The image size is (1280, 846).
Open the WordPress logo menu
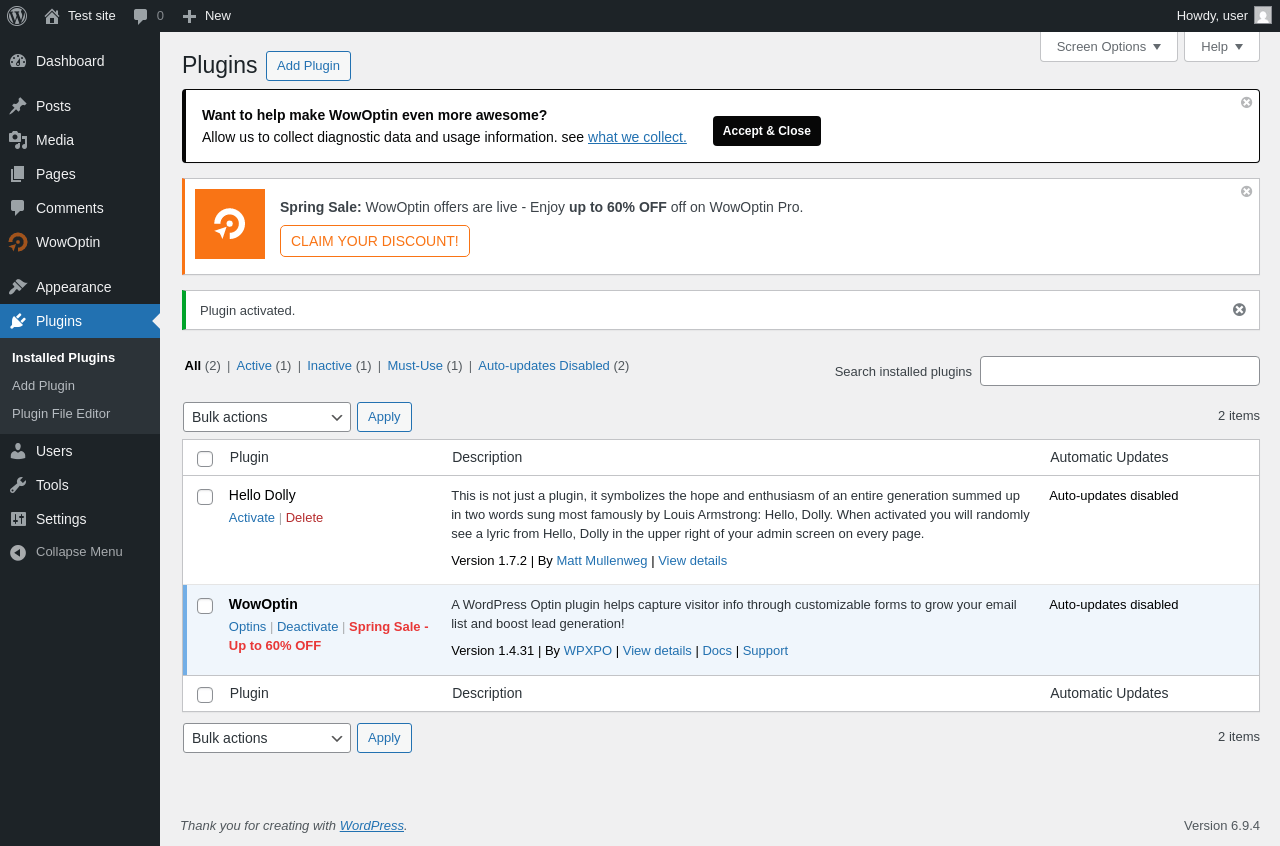point(17,16)
